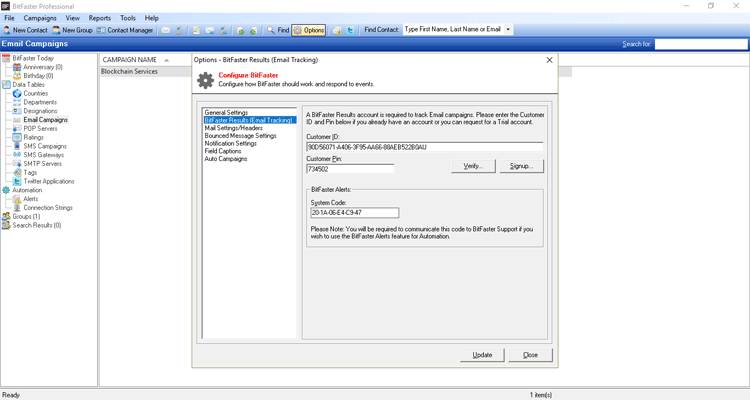Click the Designations tree icon

[17, 111]
